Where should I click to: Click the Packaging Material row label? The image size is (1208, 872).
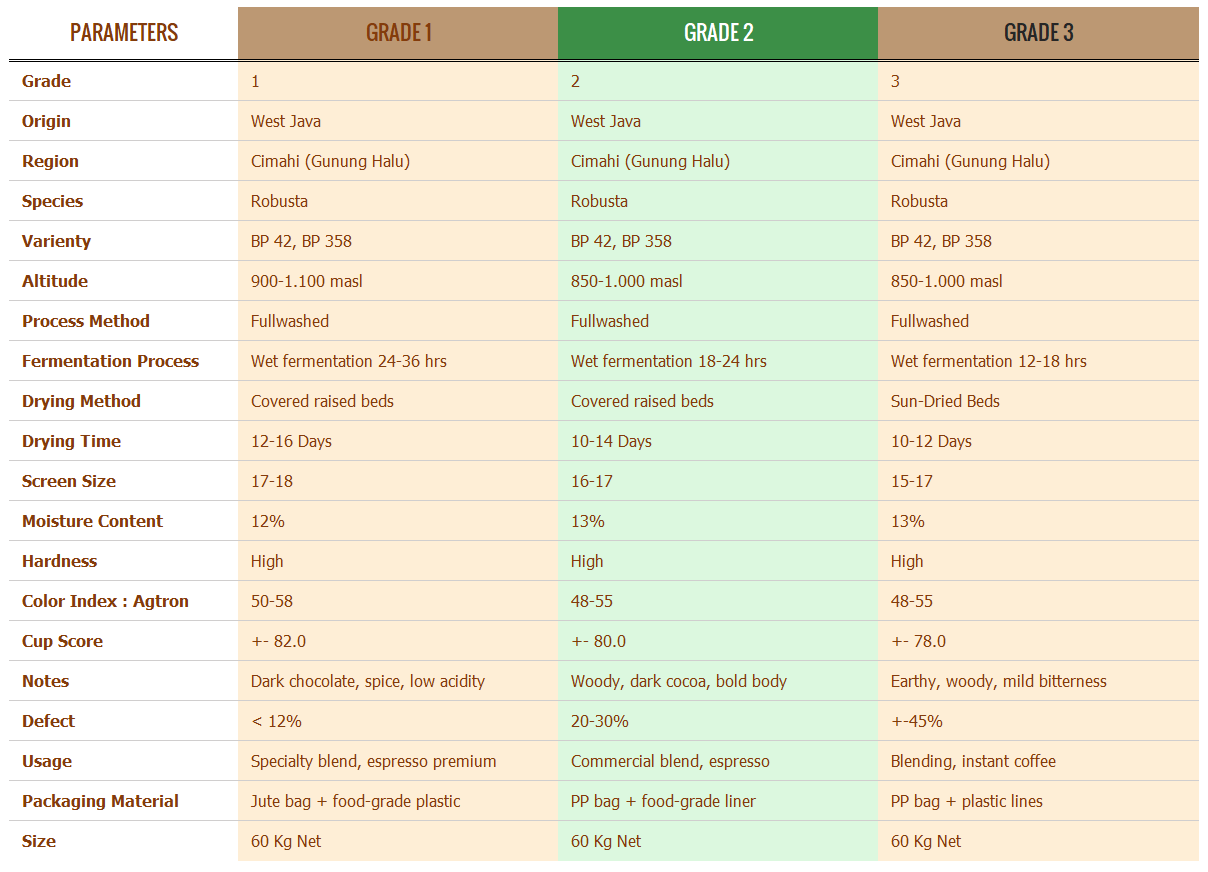click(100, 801)
